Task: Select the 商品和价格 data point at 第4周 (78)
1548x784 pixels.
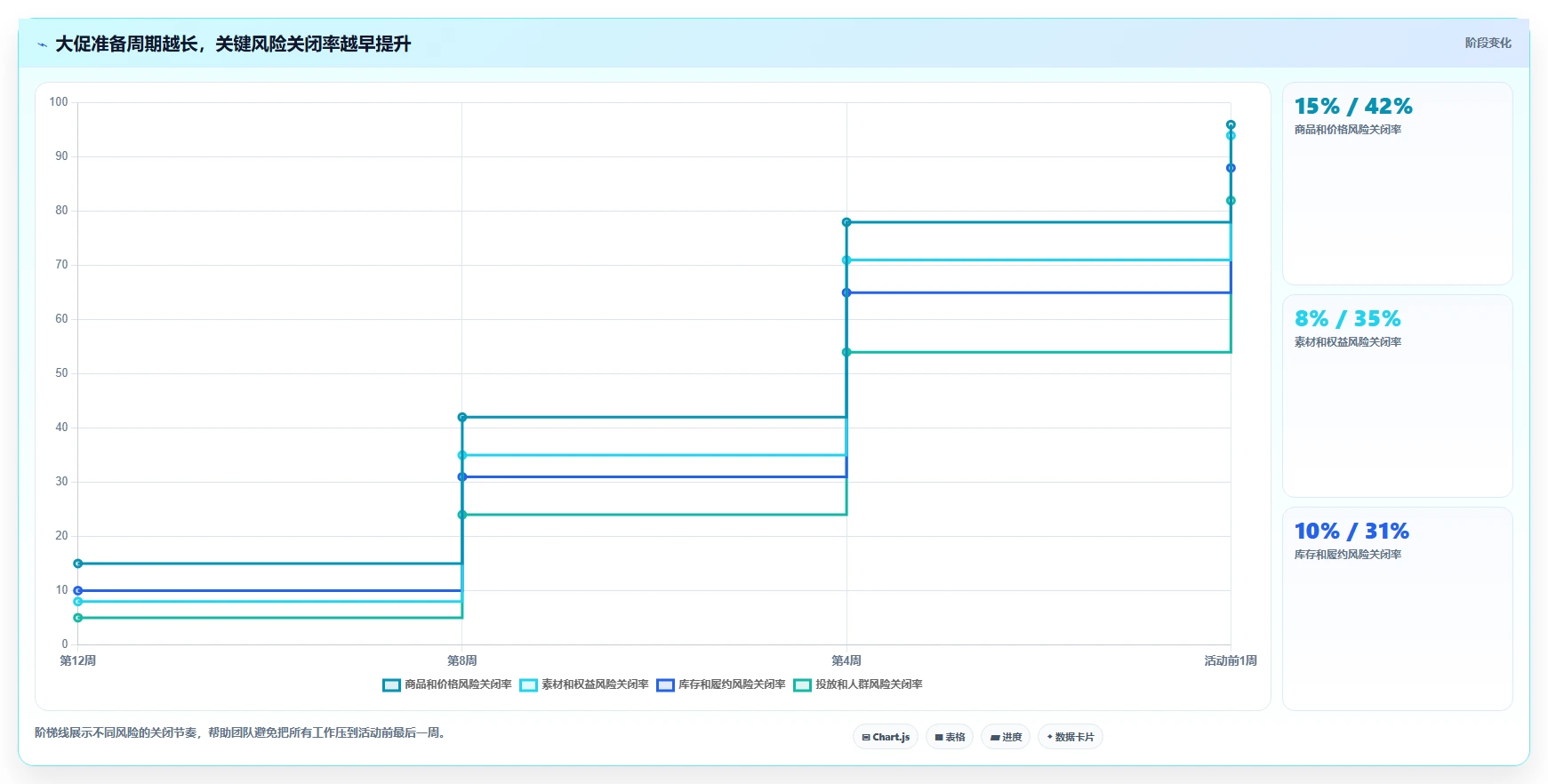Action: point(846,222)
